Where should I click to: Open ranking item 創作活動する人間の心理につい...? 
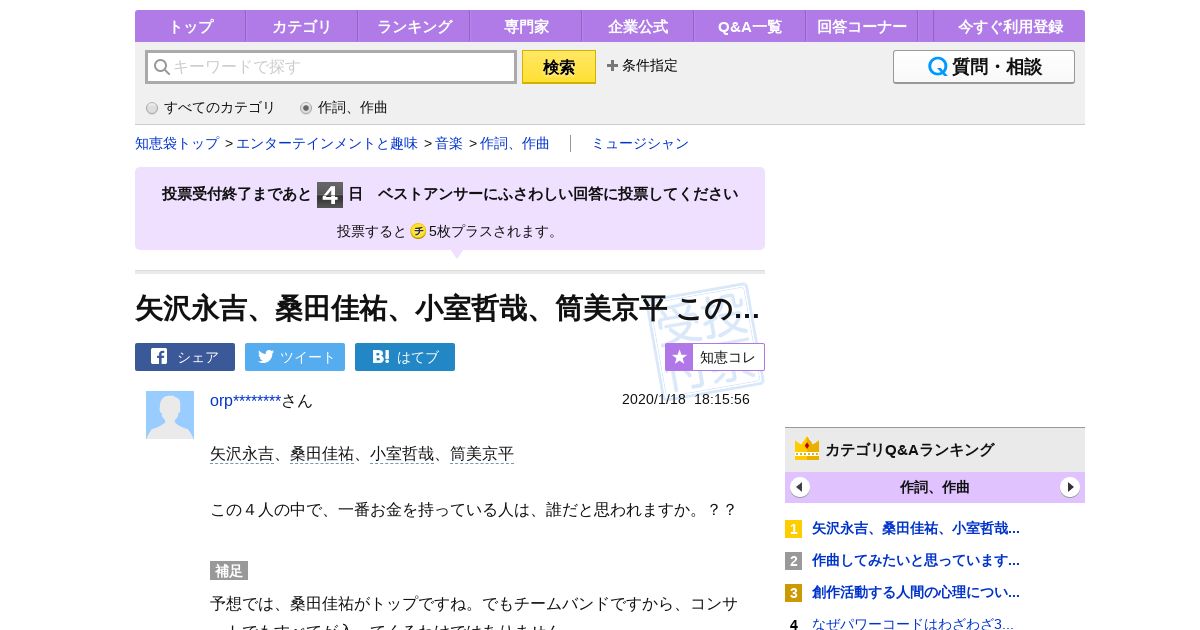(916, 592)
